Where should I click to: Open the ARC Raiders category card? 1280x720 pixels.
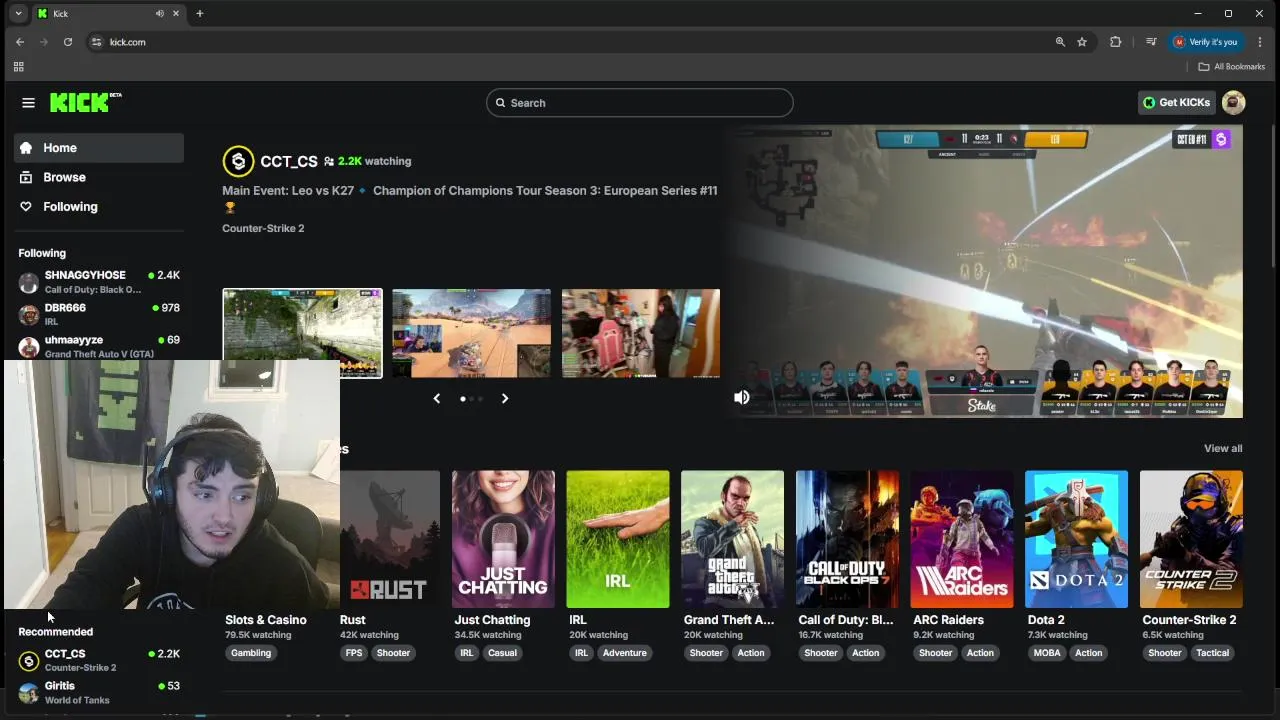coord(962,539)
